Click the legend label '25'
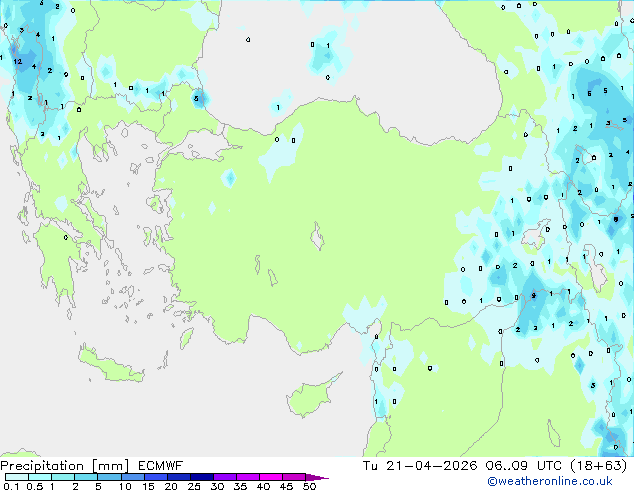 [194, 486]
